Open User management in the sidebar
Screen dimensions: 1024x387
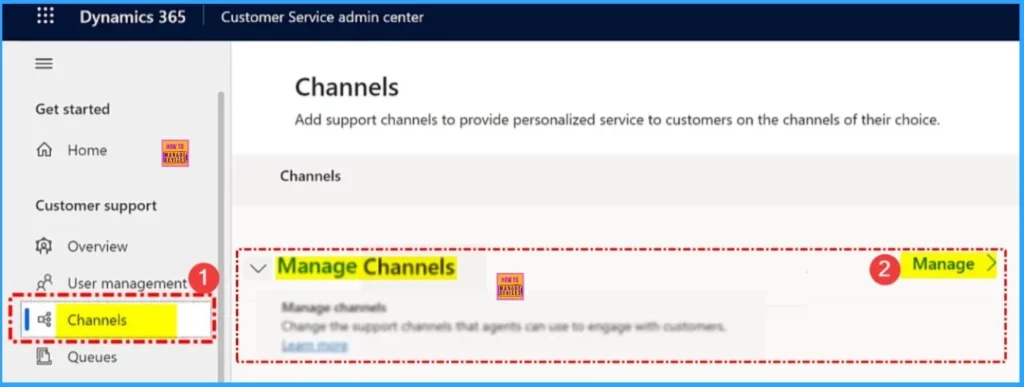point(127,284)
